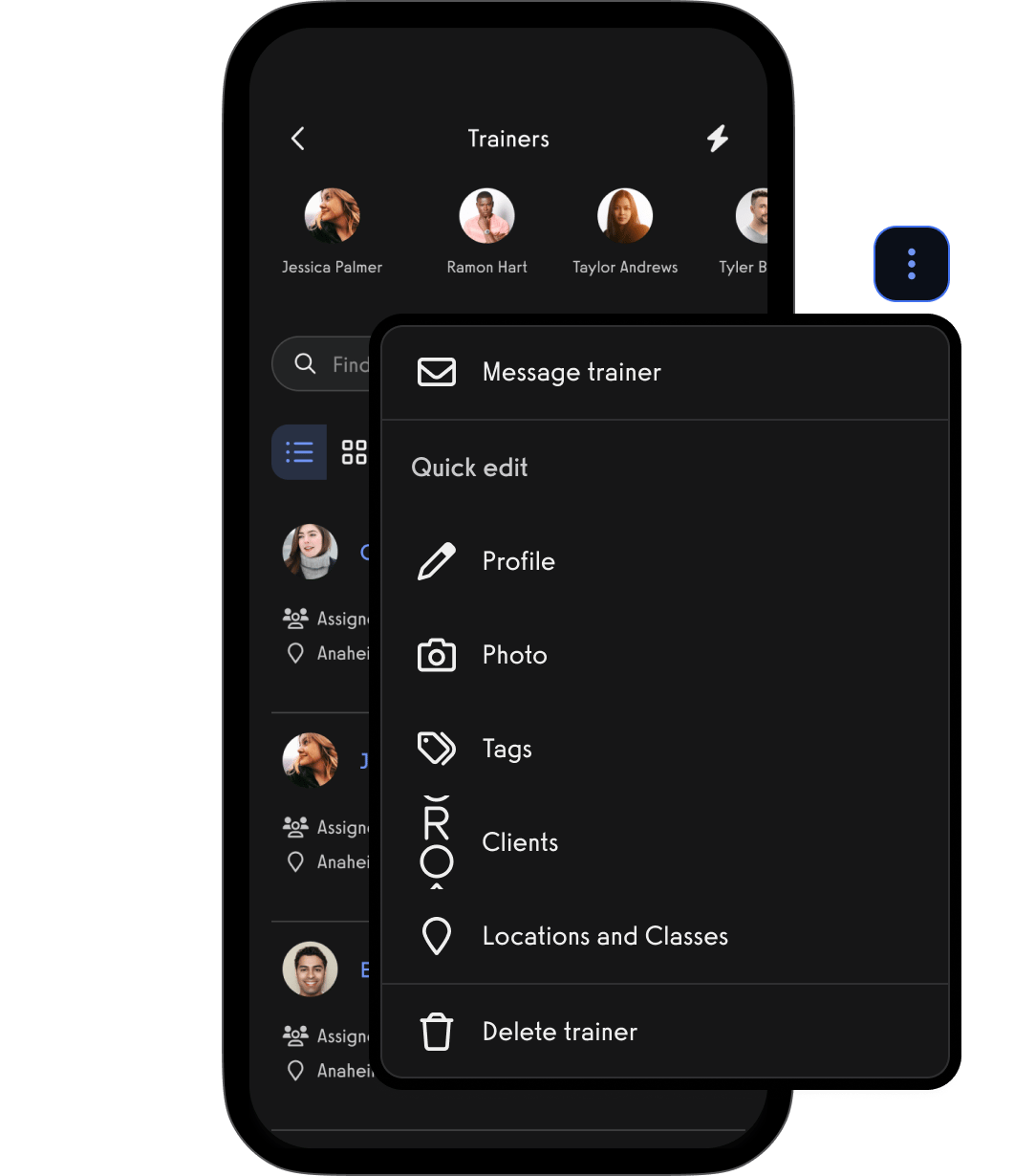Tap the lightning bolt icon

click(718, 139)
